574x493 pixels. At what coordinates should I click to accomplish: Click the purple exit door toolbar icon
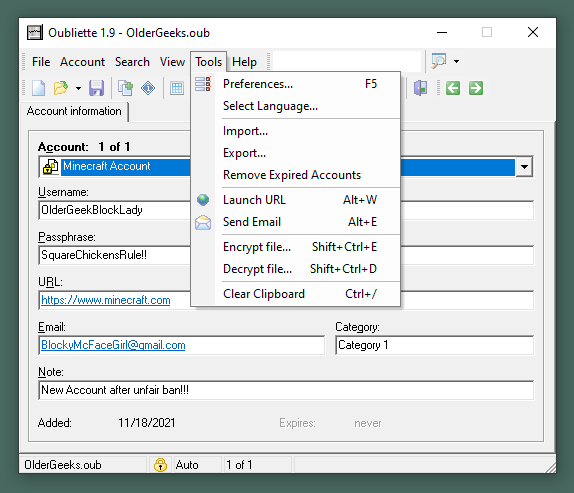(421, 88)
